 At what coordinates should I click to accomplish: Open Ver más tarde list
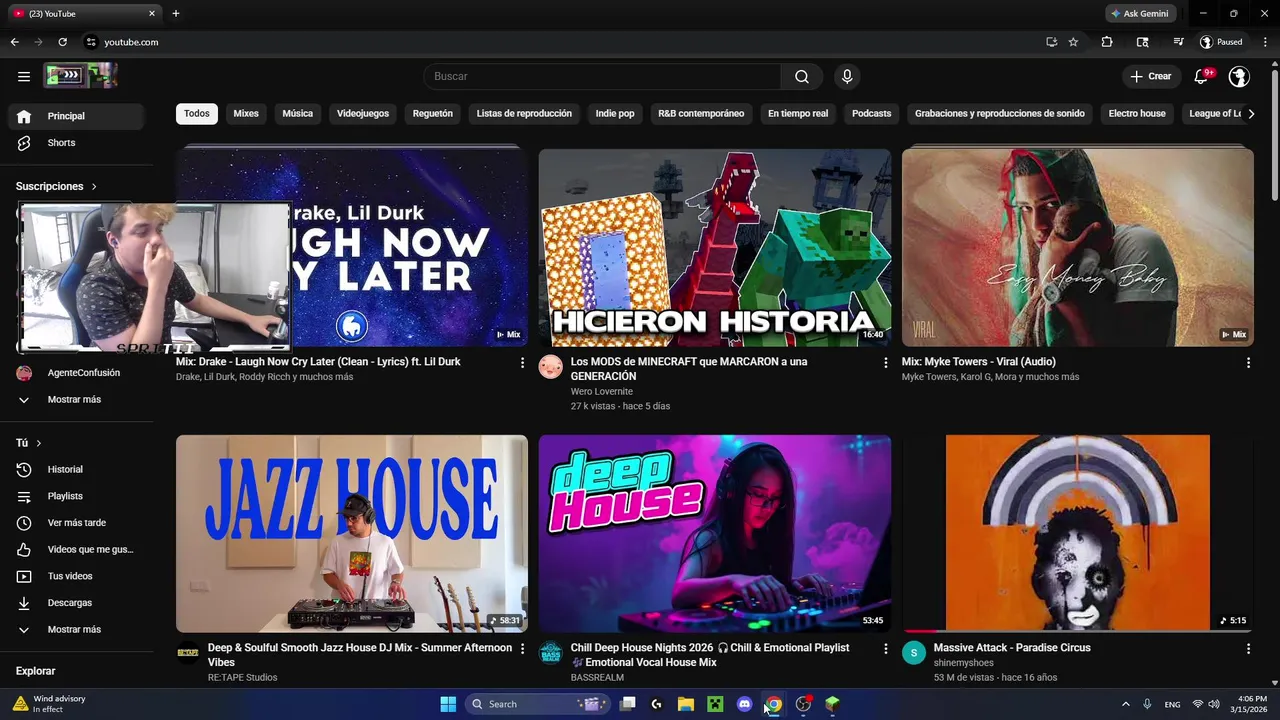click(x=76, y=523)
